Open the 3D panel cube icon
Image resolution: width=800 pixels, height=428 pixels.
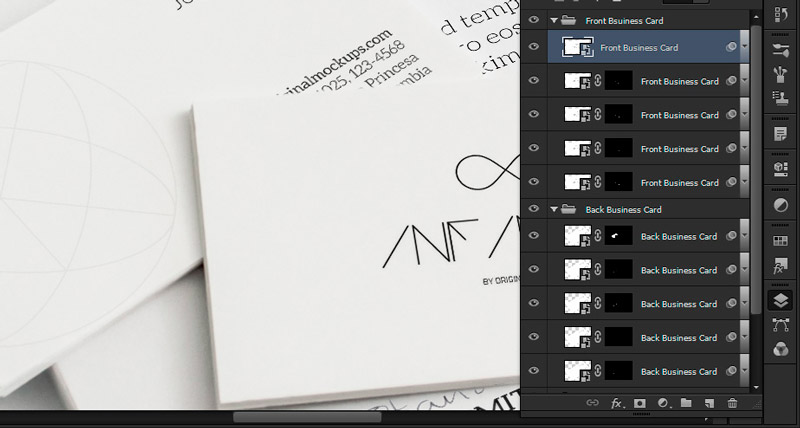coord(781,169)
